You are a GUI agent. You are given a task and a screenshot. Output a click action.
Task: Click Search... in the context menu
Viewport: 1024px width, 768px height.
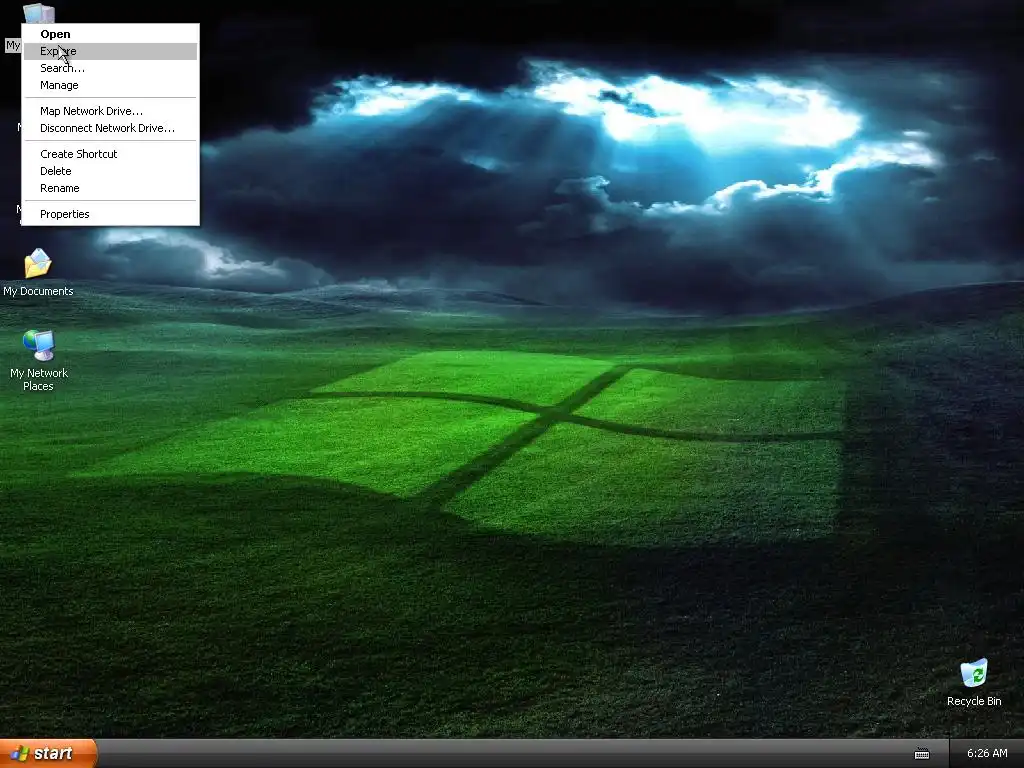[110, 68]
